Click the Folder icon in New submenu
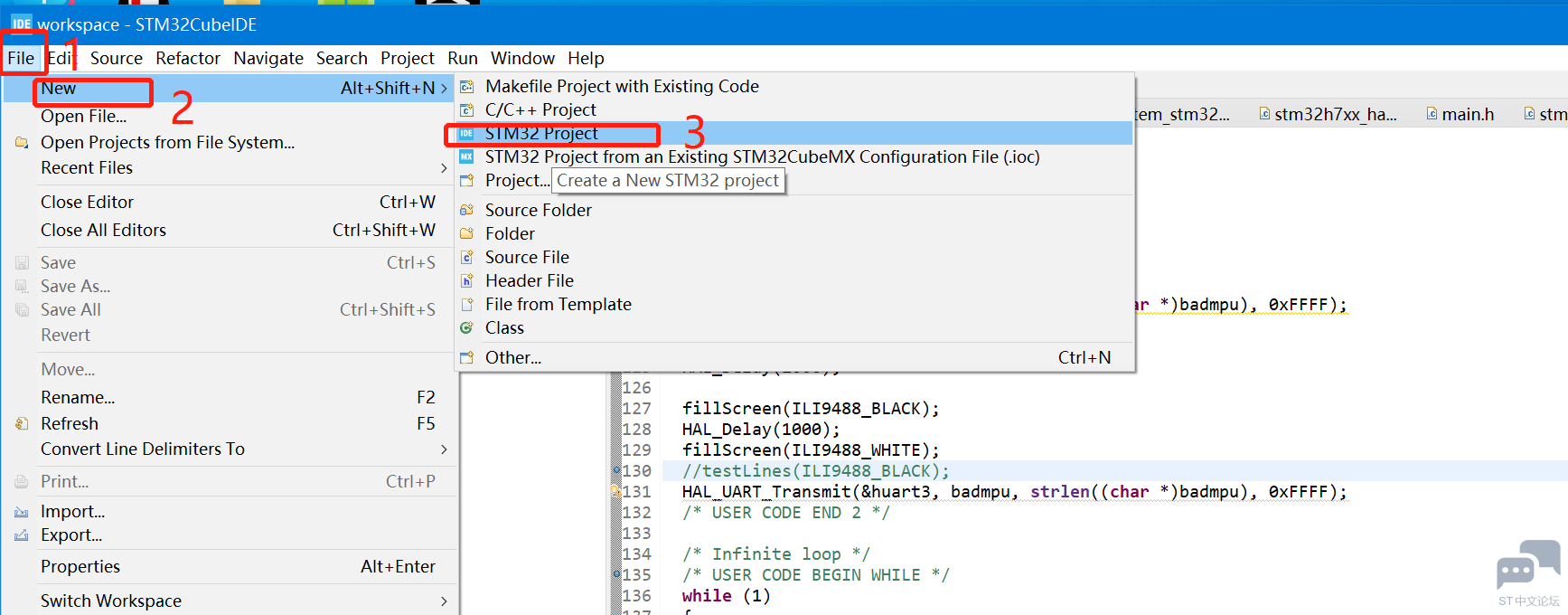1568x615 pixels. [x=466, y=233]
